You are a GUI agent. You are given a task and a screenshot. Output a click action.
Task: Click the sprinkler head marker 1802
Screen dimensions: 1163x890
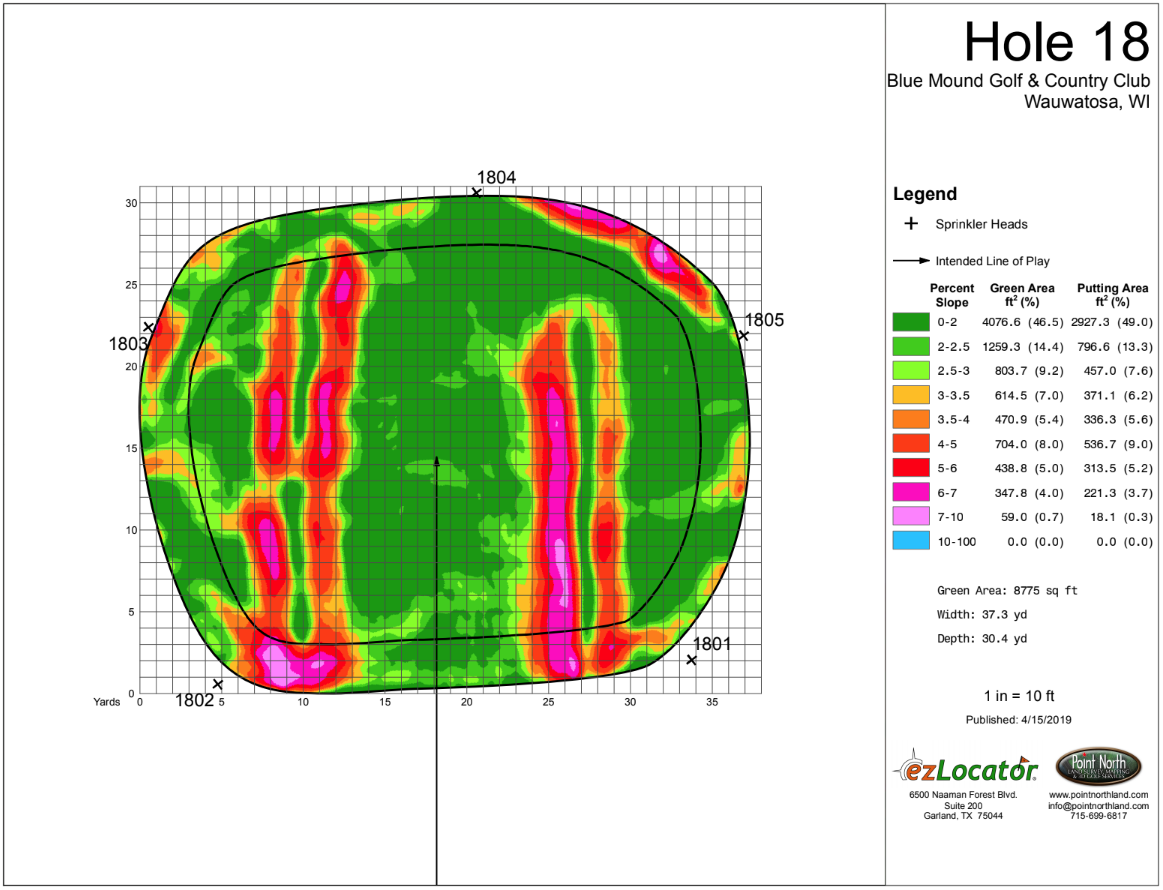click(x=217, y=685)
